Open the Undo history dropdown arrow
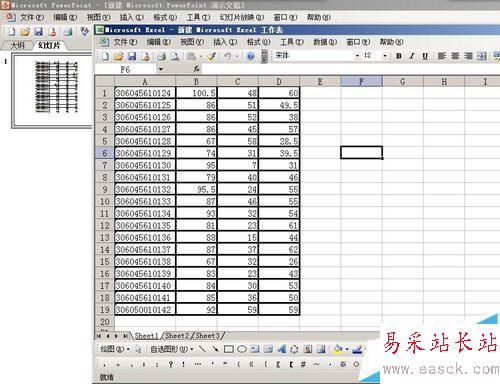The image size is (500, 384). (237, 56)
